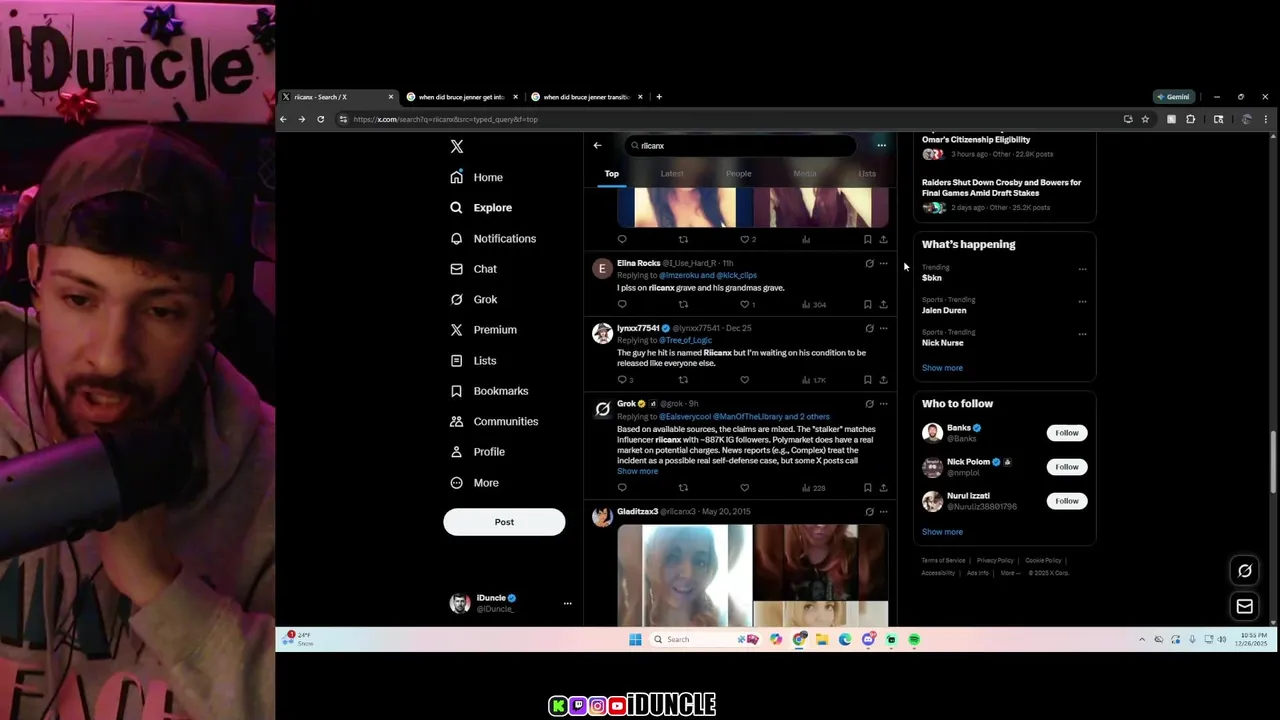Open account menu dots next to iDuncle

coord(567,603)
